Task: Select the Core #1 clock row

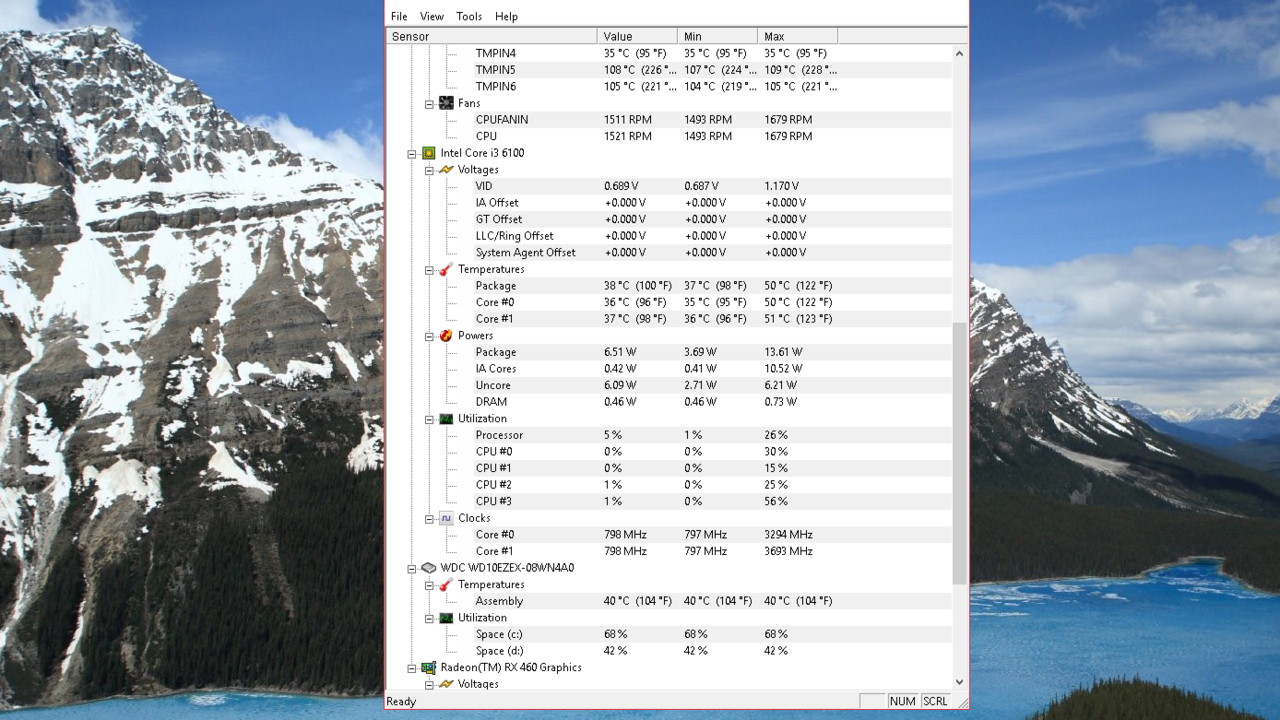Action: [x=669, y=551]
